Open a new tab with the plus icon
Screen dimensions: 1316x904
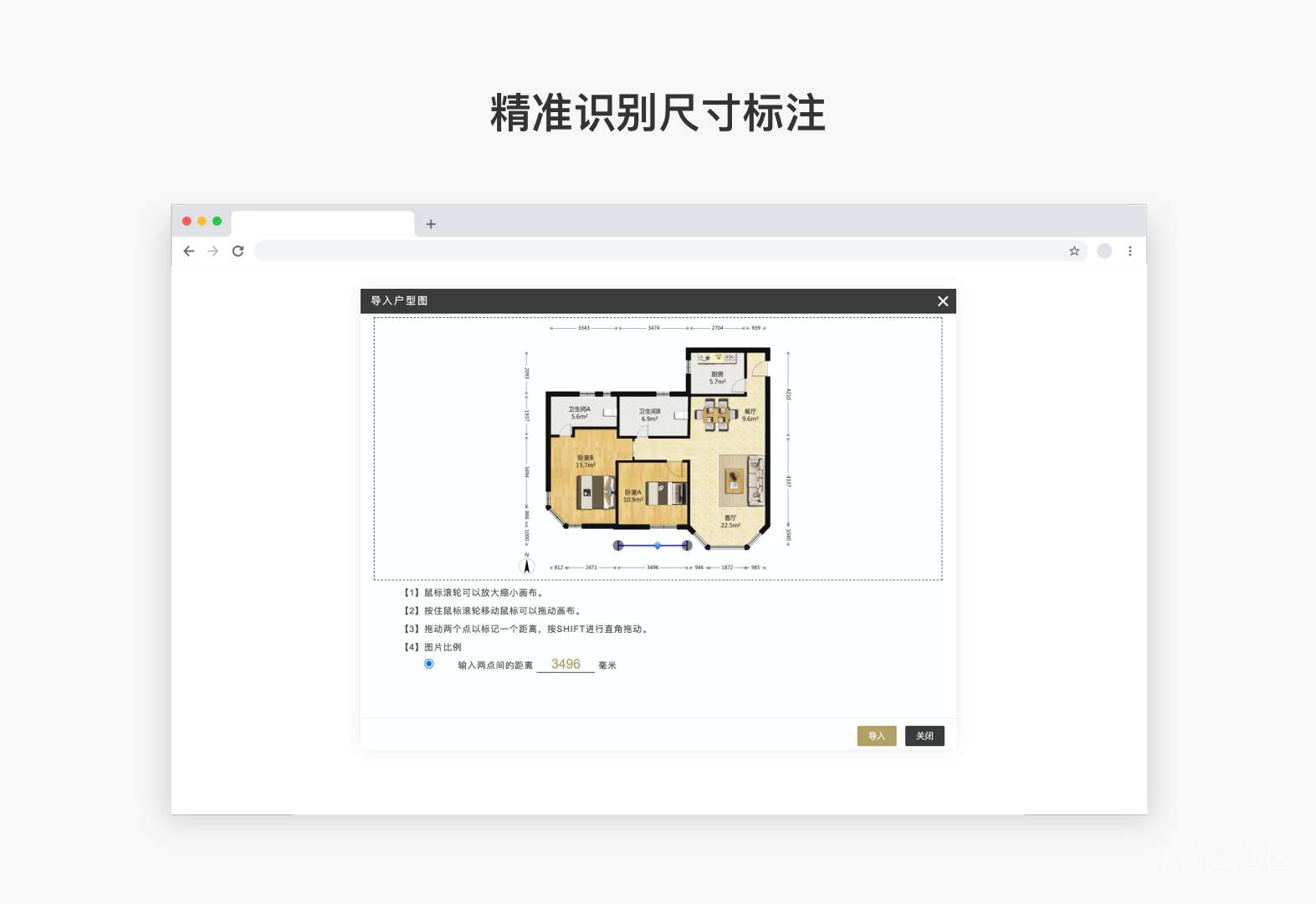tap(431, 224)
